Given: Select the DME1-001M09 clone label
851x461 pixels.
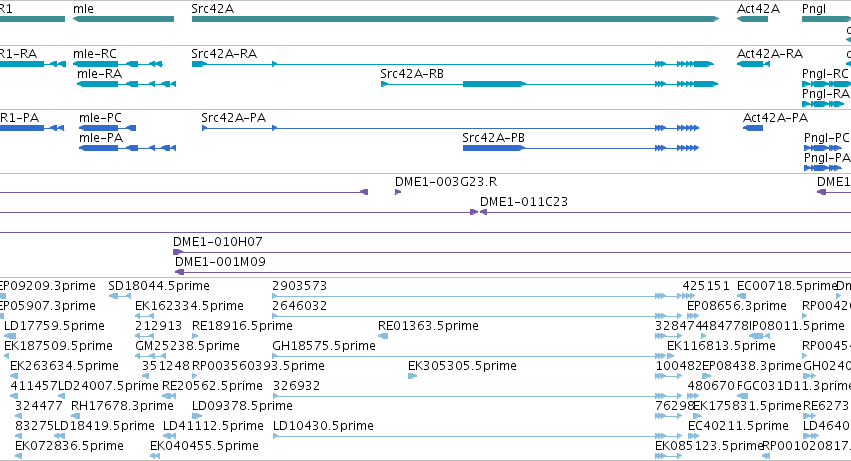Looking at the screenshot, I should (220, 262).
